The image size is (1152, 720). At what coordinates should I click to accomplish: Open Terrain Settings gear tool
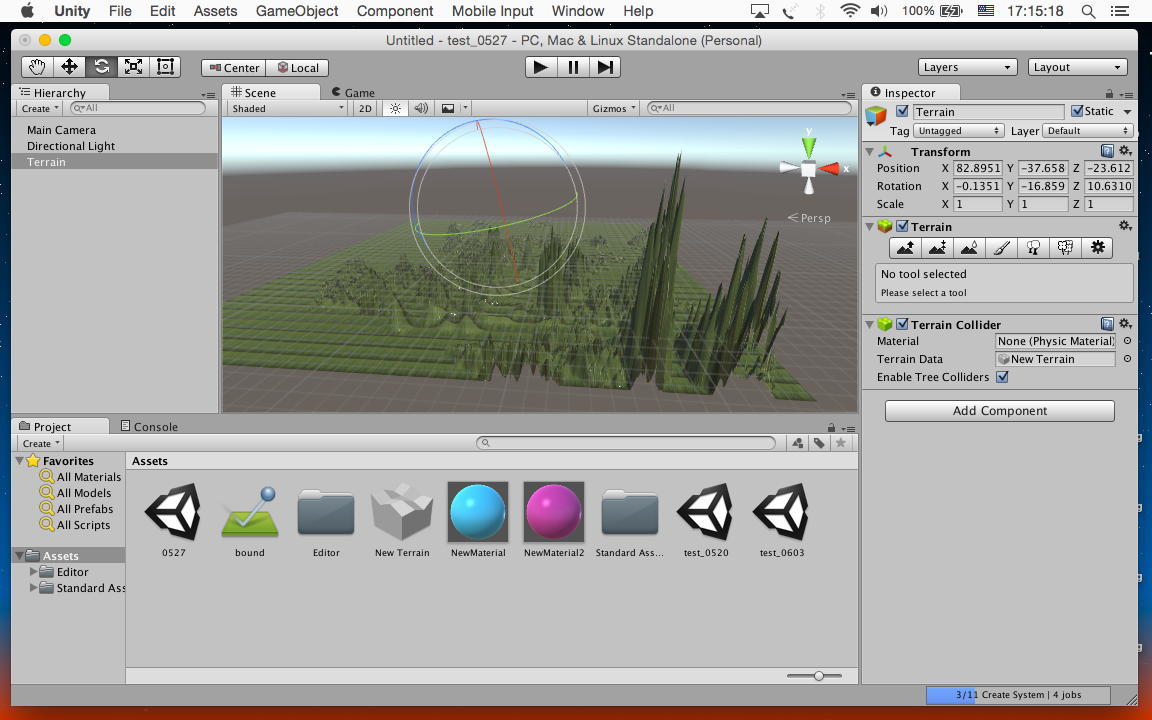click(1097, 248)
